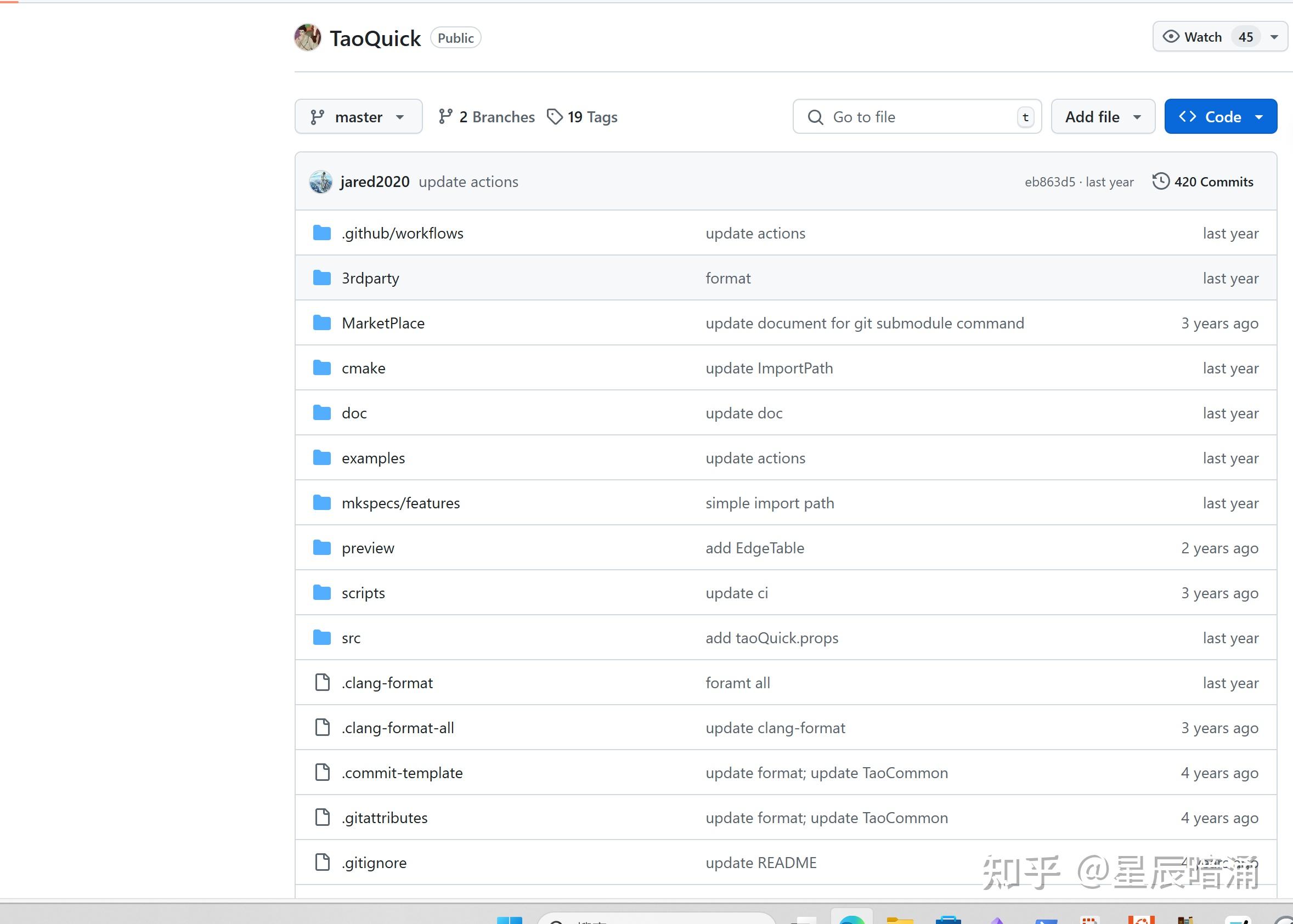Click the .gitignore file icon
This screenshot has height=924, width=1293.
[x=322, y=863]
